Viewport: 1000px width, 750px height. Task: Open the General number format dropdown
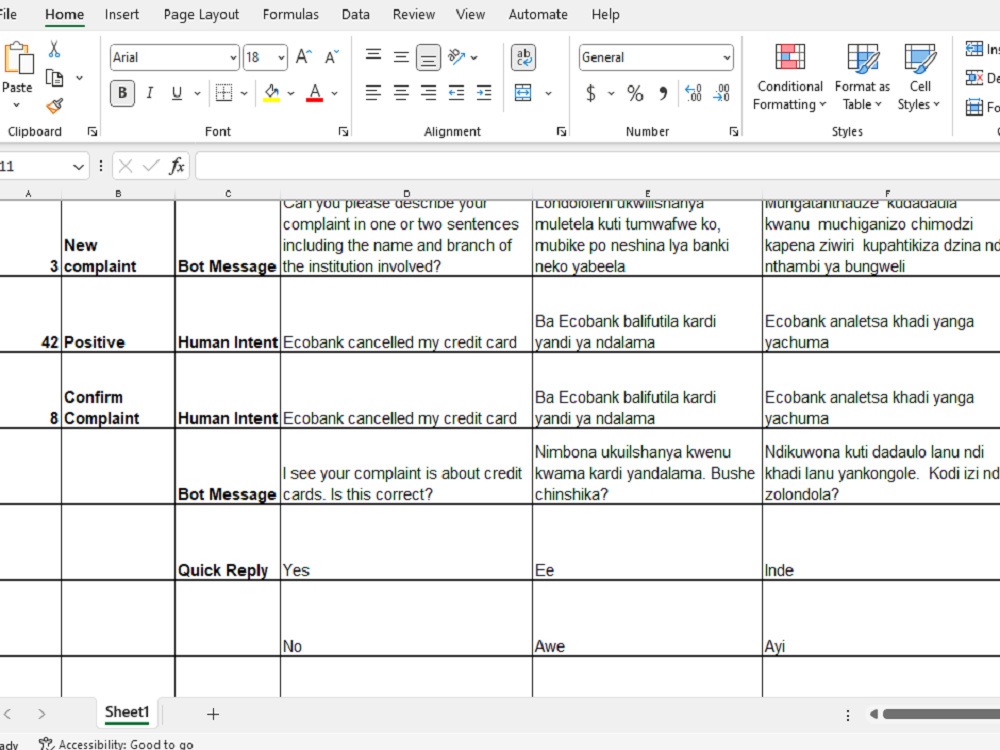(726, 58)
